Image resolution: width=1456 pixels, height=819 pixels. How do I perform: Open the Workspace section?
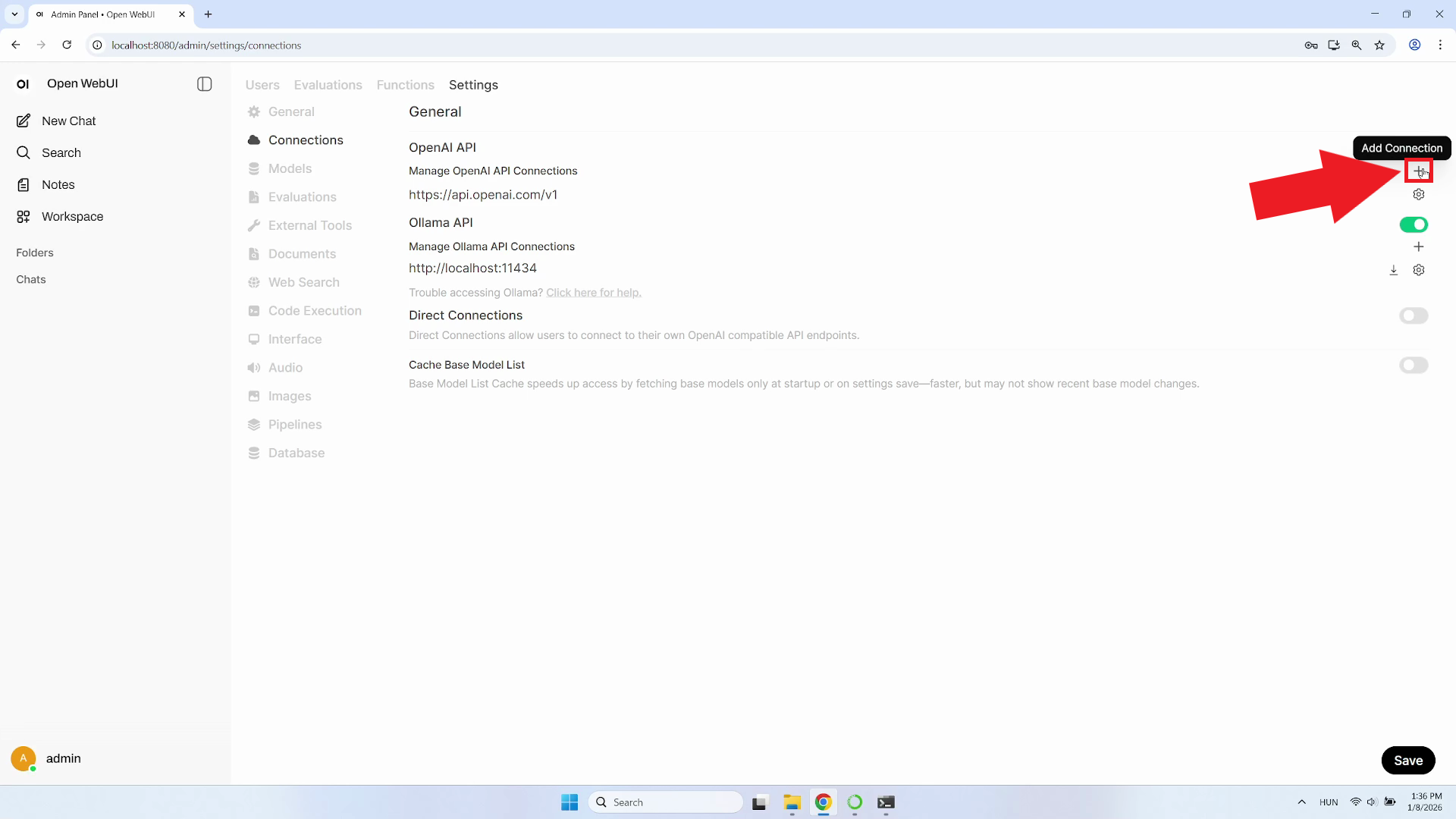(72, 217)
